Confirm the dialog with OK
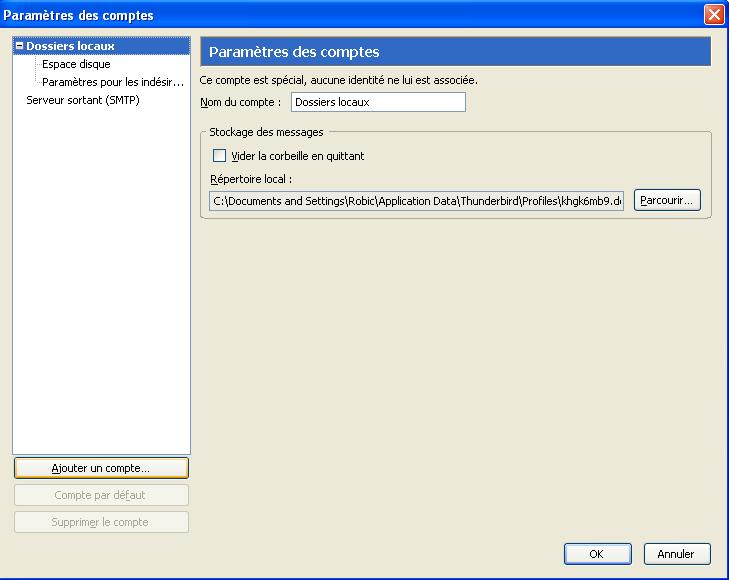This screenshot has width=729, height=580. coord(596,554)
